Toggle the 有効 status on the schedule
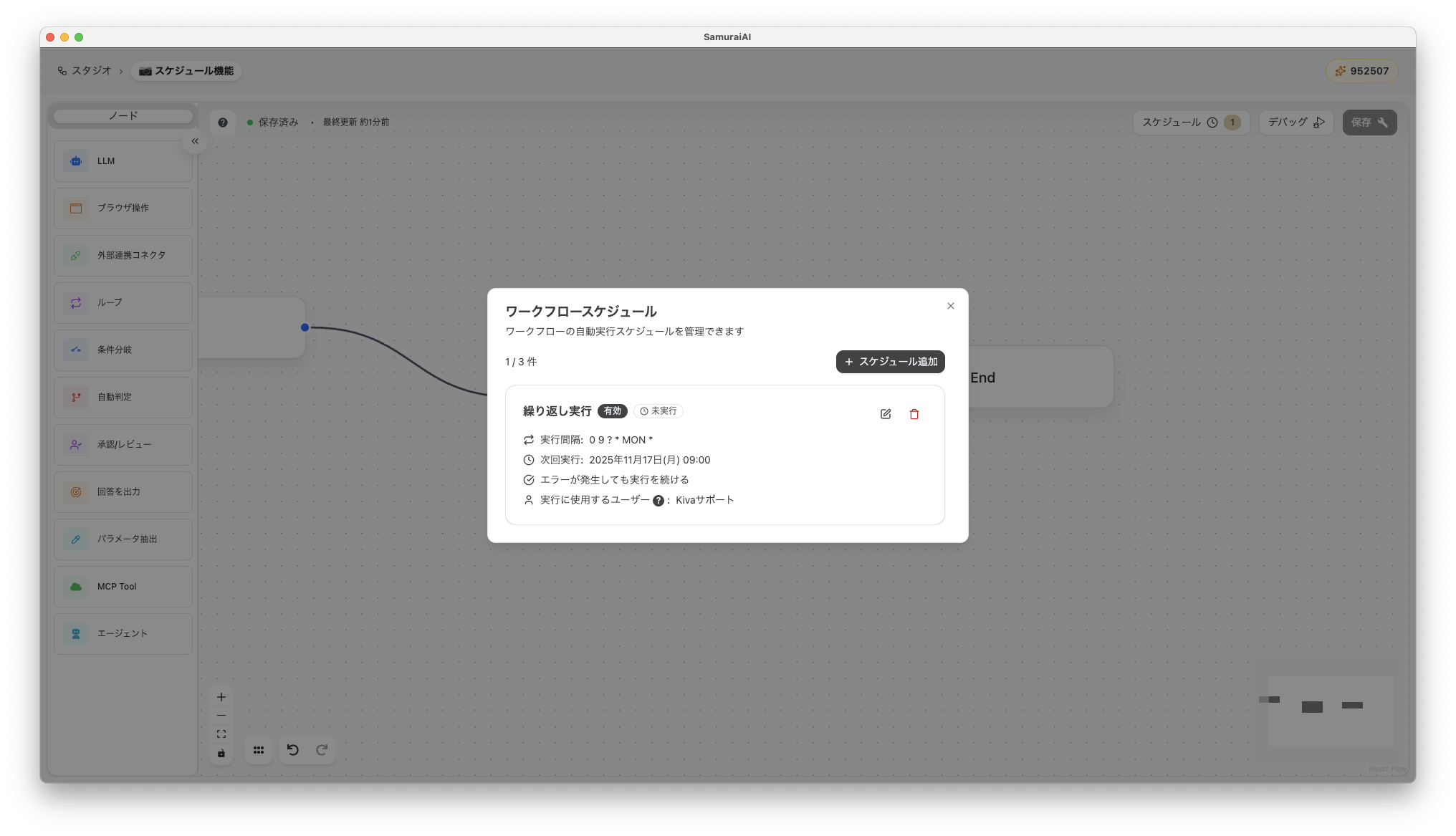 tap(613, 410)
